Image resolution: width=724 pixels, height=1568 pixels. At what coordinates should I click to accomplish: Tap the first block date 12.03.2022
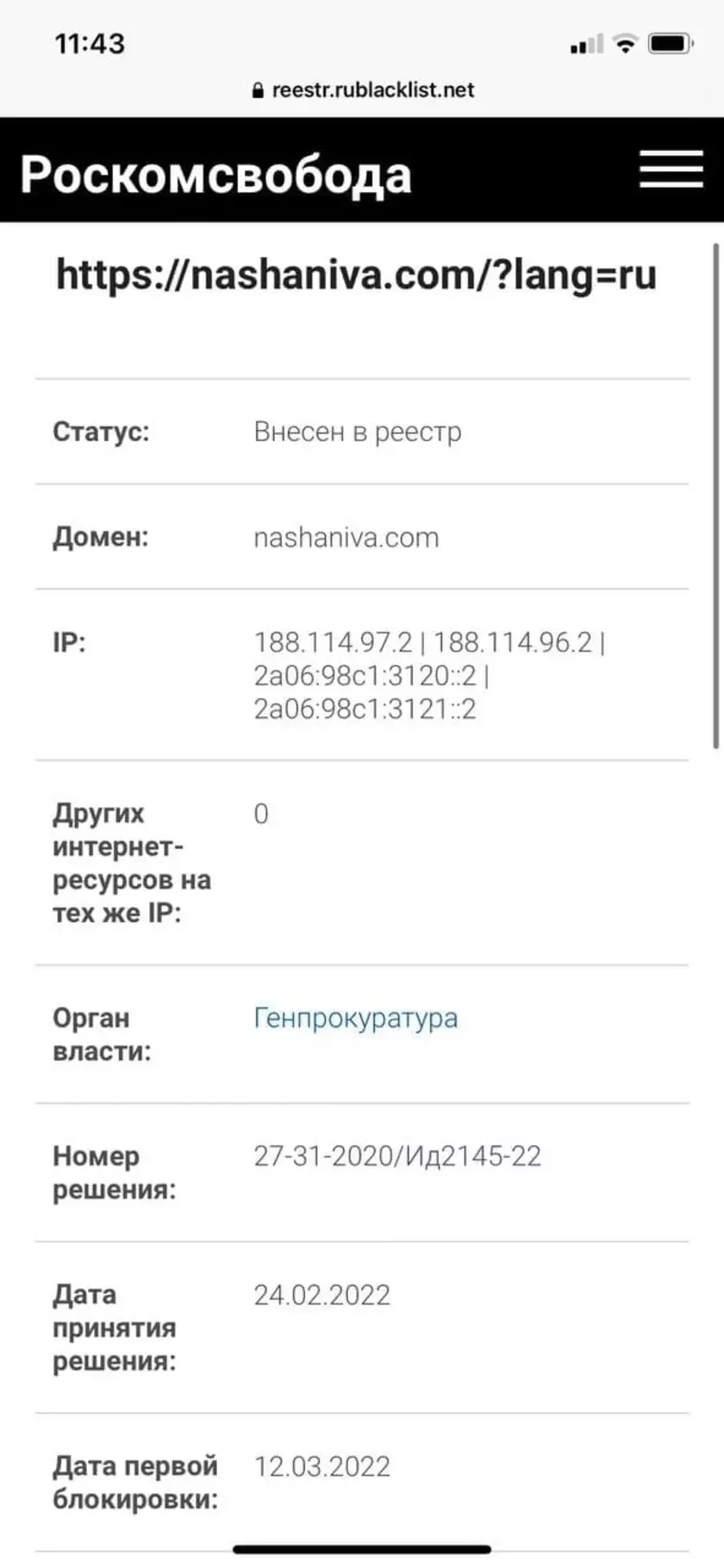[321, 1466]
